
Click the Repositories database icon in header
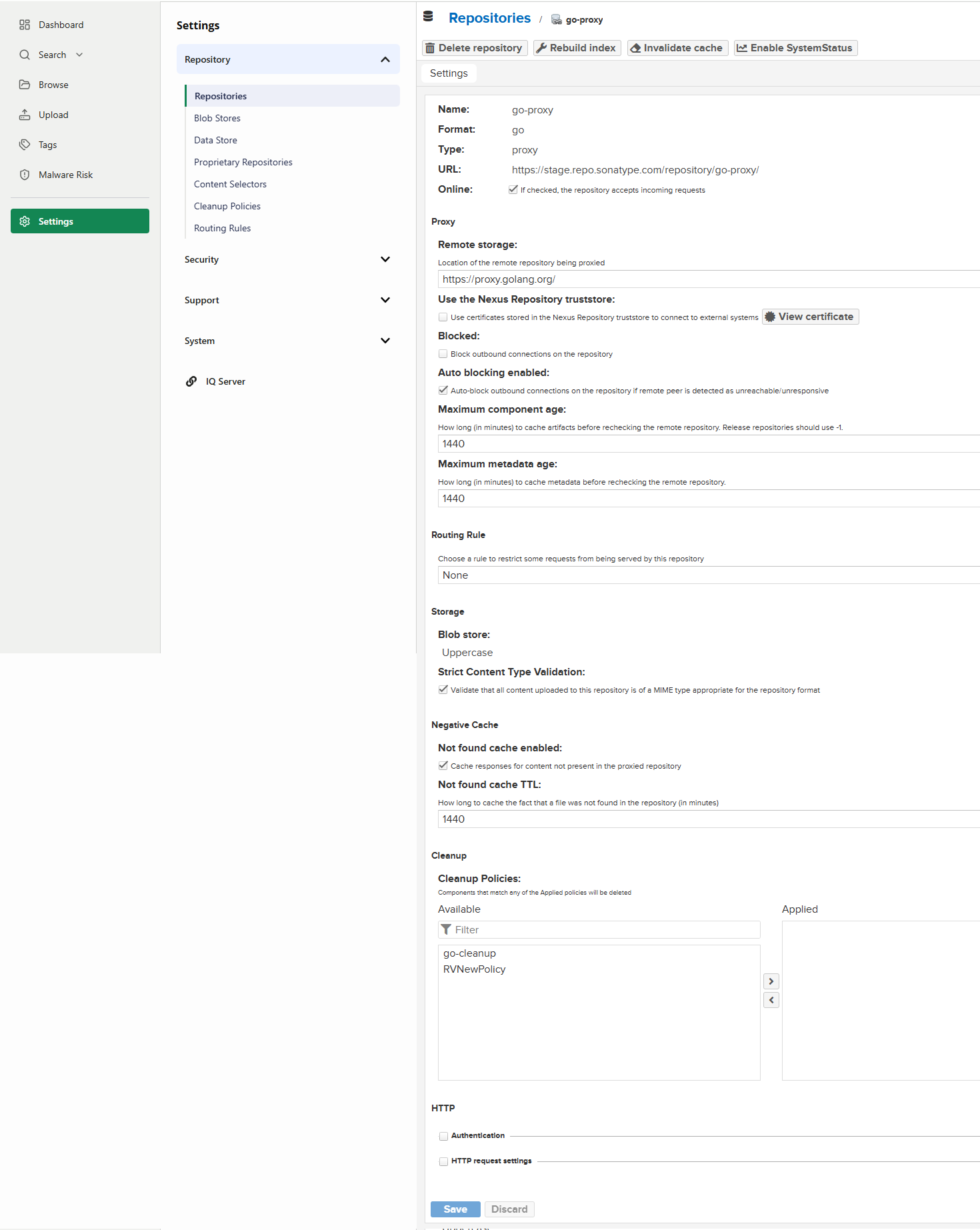428,17
